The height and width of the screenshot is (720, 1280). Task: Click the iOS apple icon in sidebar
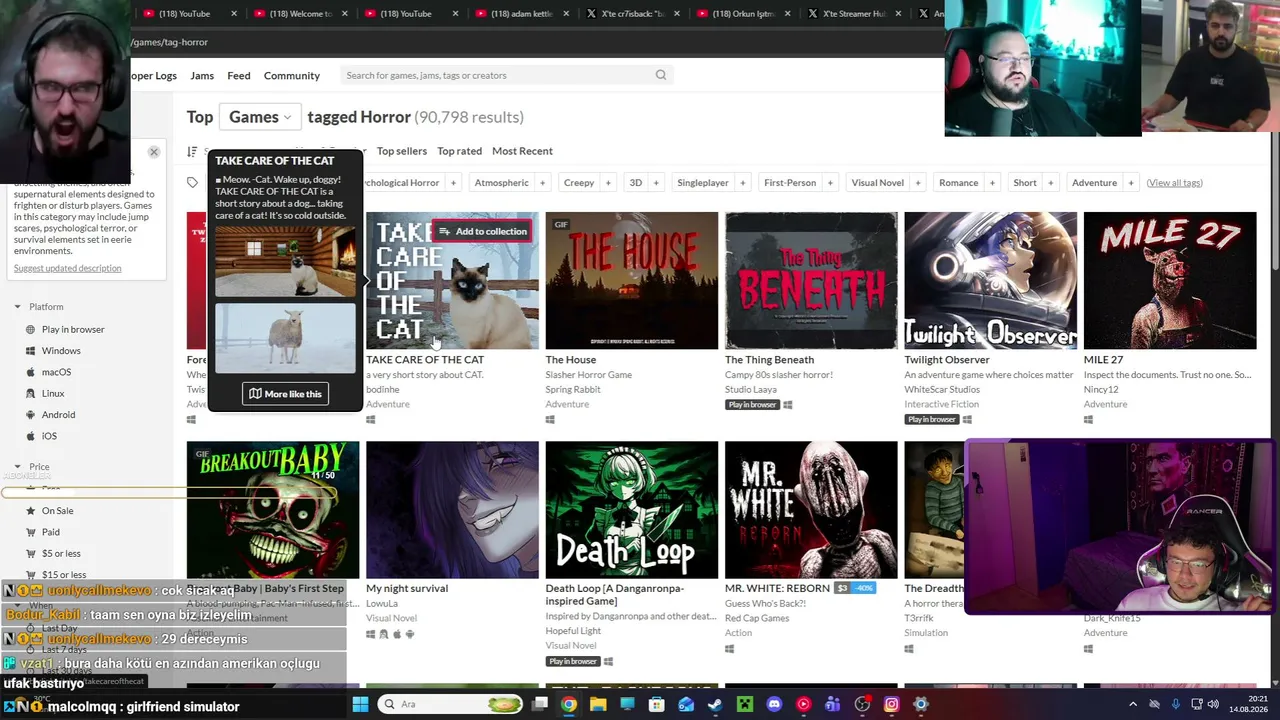point(31,436)
